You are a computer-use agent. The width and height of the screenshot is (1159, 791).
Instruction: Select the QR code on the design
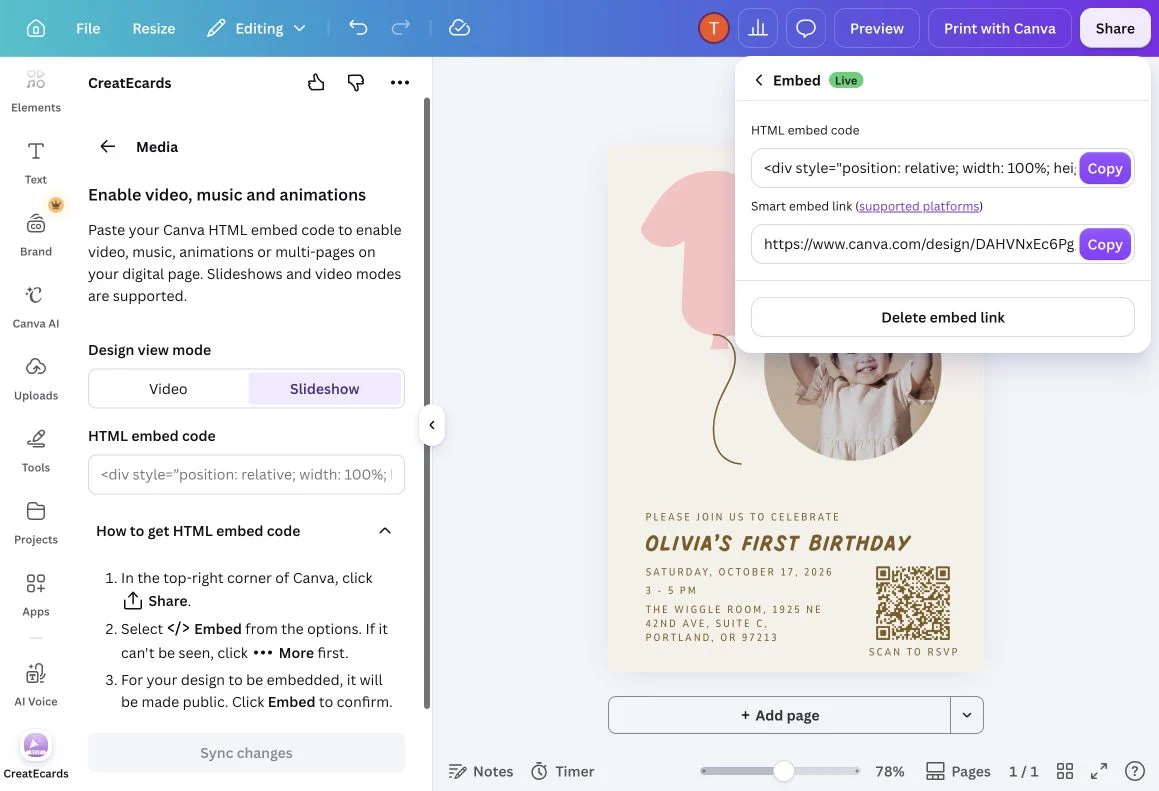tap(913, 603)
